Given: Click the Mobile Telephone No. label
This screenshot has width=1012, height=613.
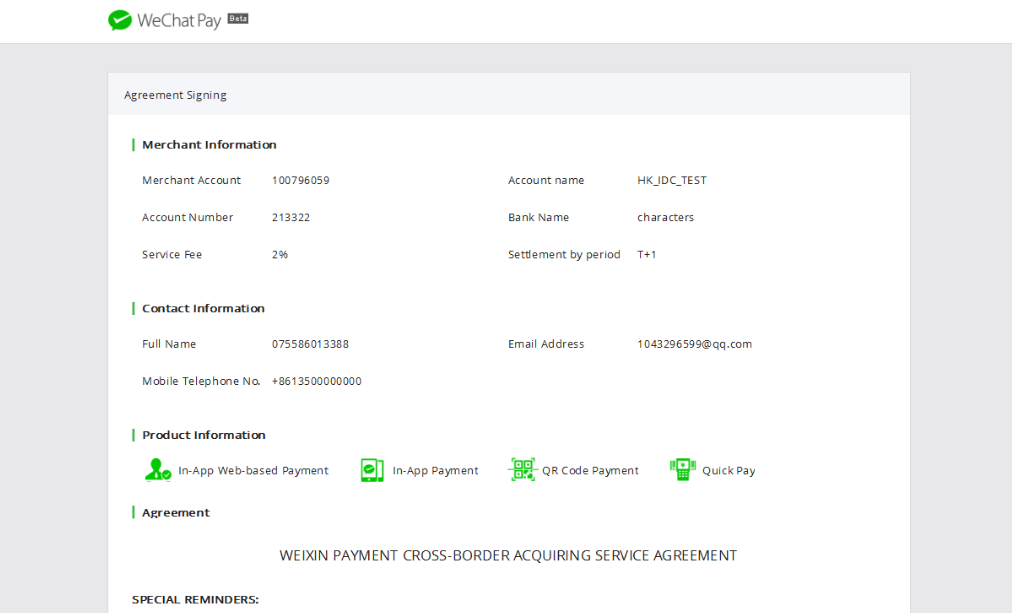Looking at the screenshot, I should (x=201, y=381).
